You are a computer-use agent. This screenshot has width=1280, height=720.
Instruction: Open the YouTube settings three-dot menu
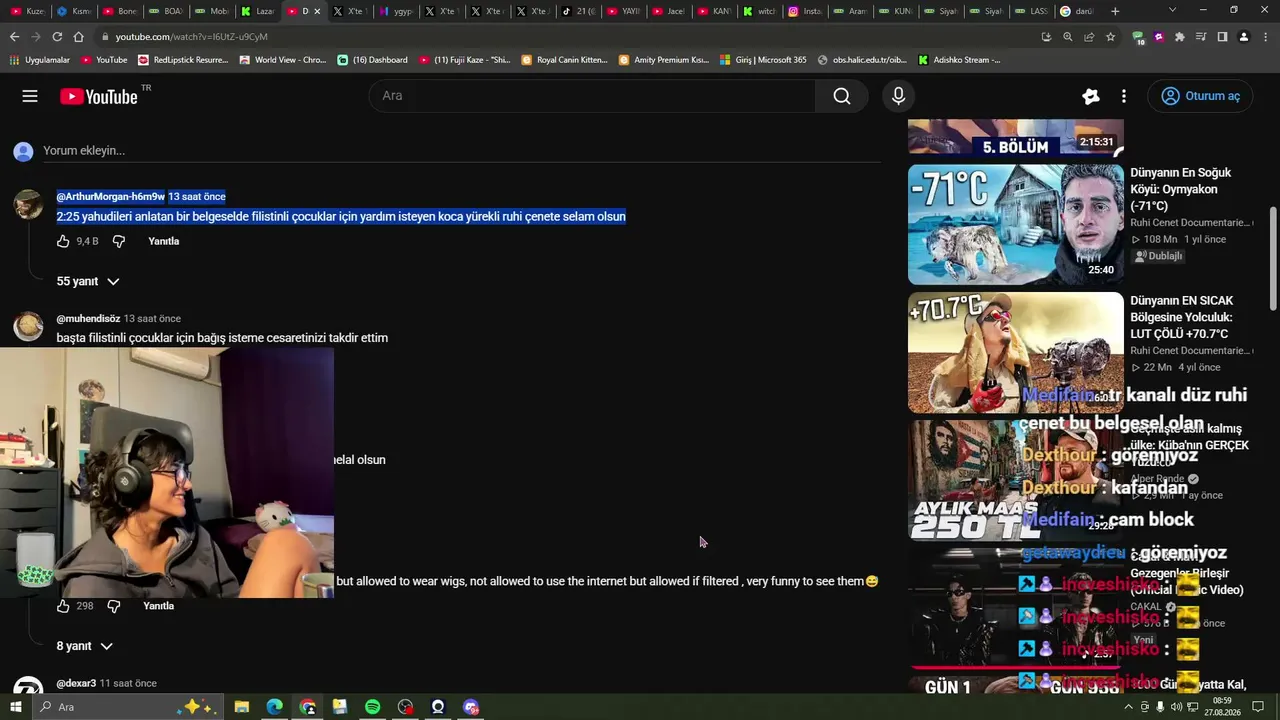click(x=1124, y=96)
